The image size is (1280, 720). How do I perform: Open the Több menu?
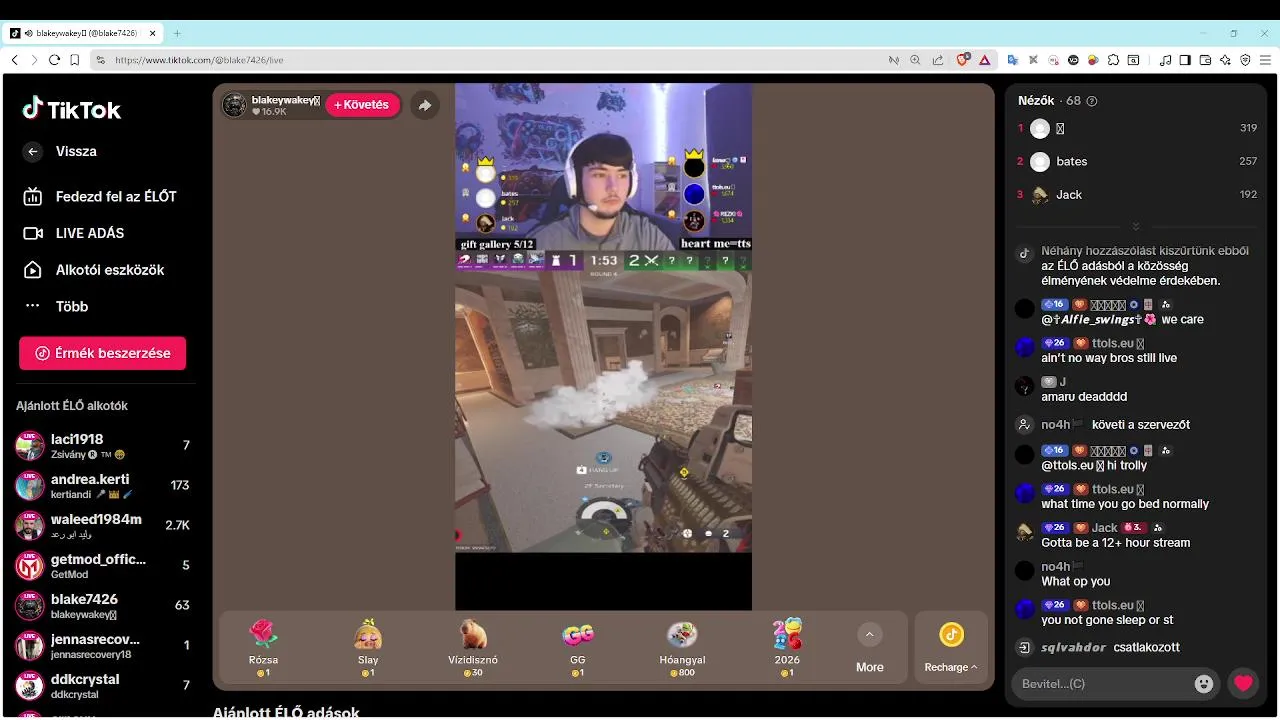(56, 306)
